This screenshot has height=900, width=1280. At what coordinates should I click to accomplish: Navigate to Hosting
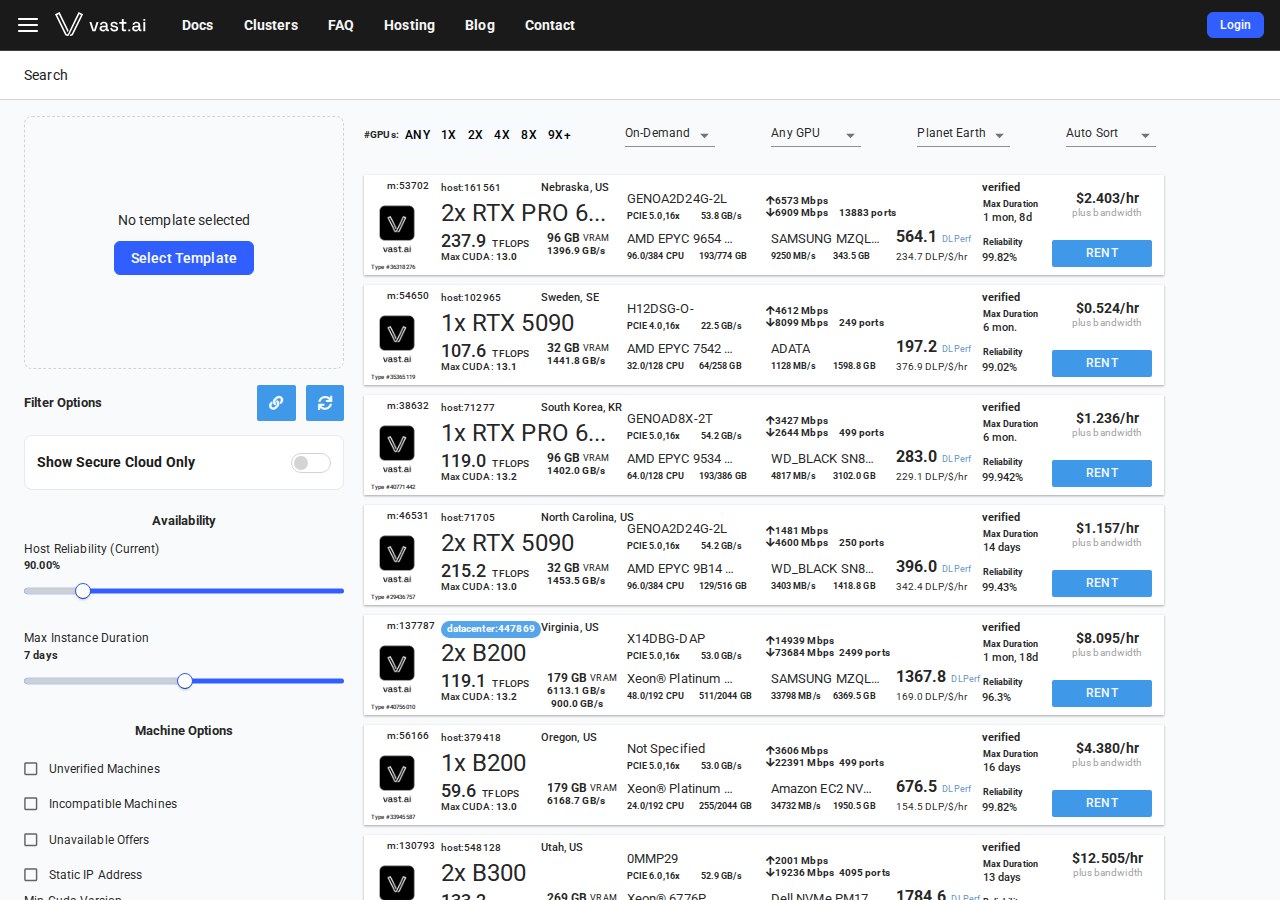tap(409, 25)
